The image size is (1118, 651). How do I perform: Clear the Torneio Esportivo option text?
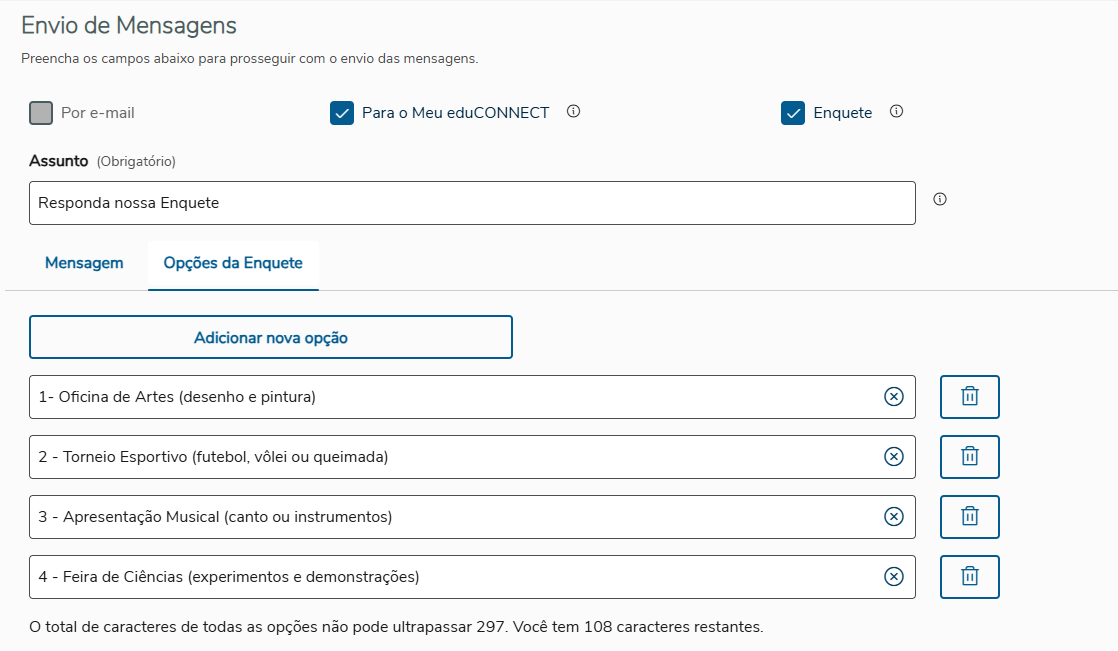(x=894, y=457)
